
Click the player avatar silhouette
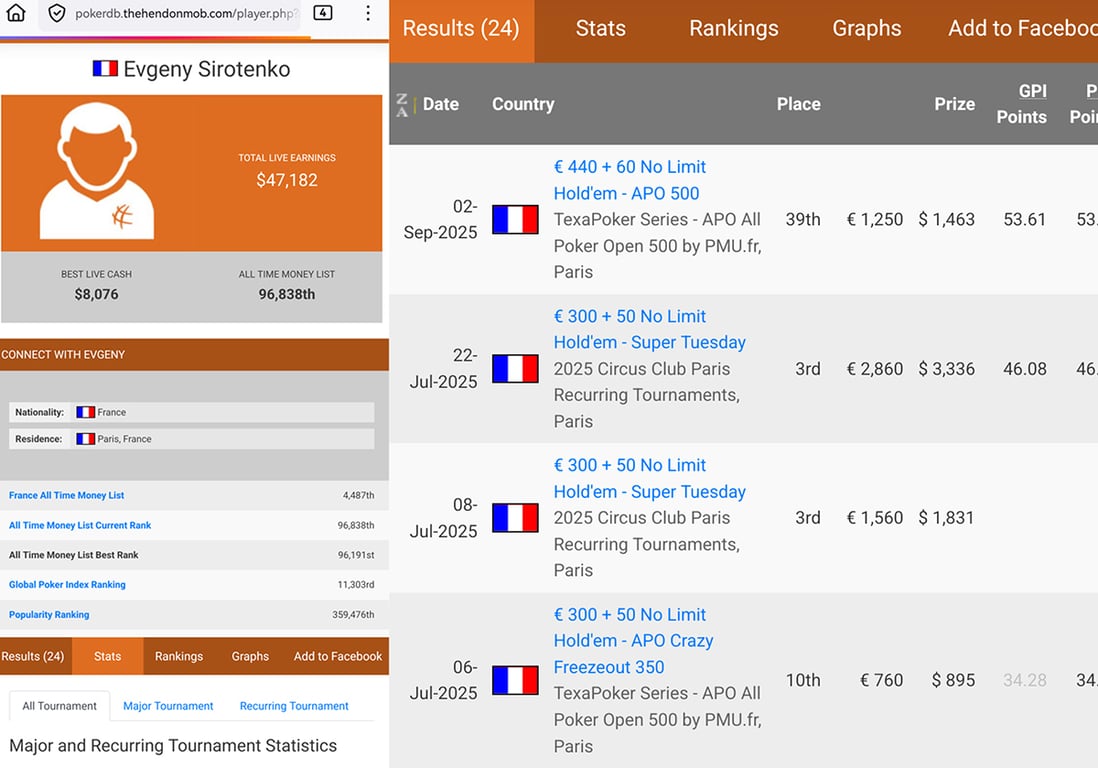(x=97, y=171)
